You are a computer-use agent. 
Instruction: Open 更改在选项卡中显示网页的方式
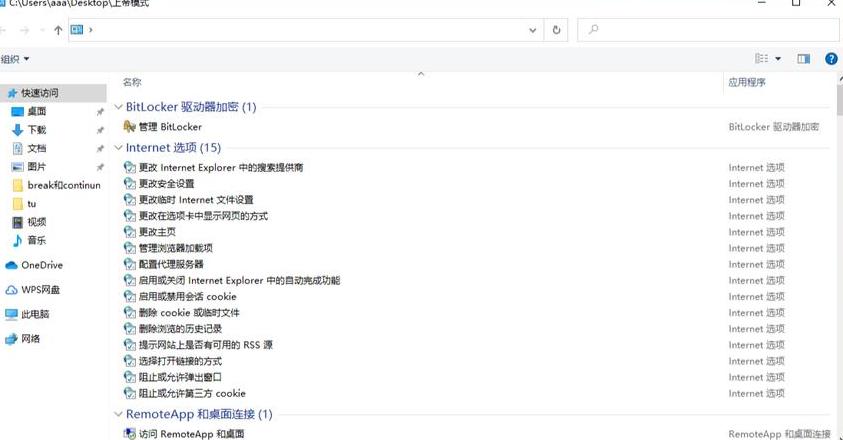click(x=203, y=216)
